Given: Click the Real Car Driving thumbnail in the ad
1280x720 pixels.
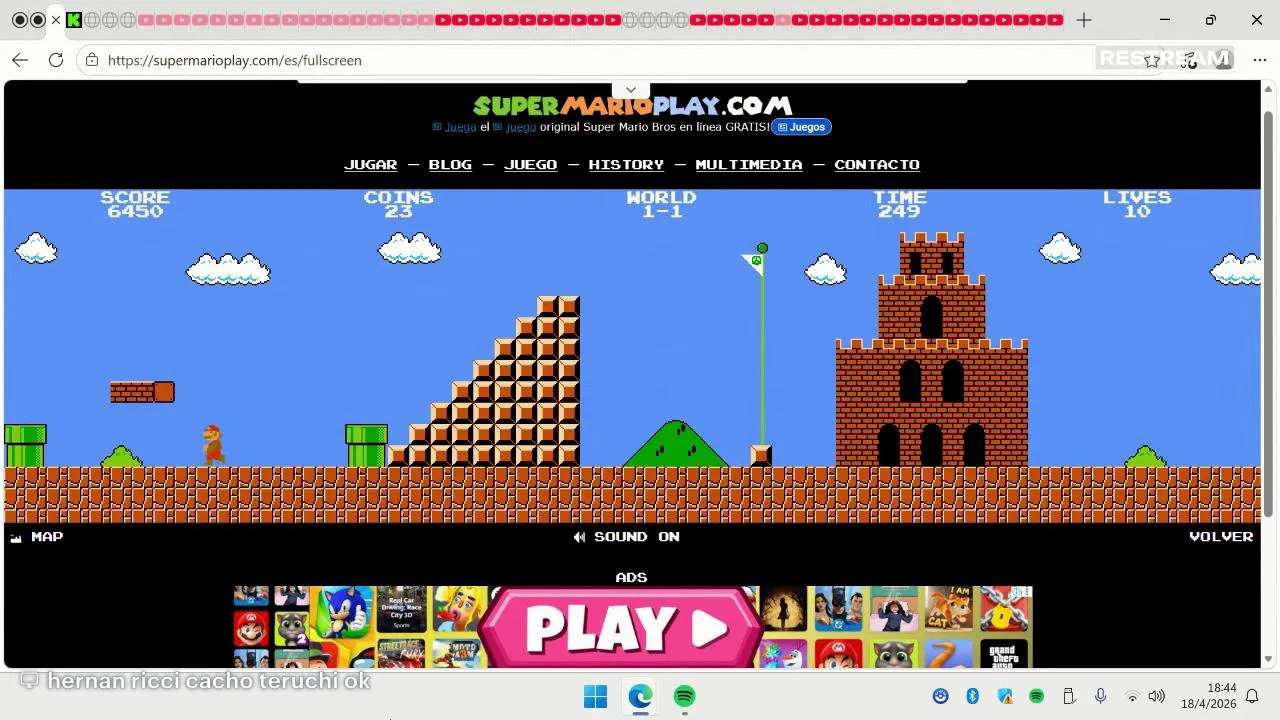Looking at the screenshot, I should pos(401,610).
